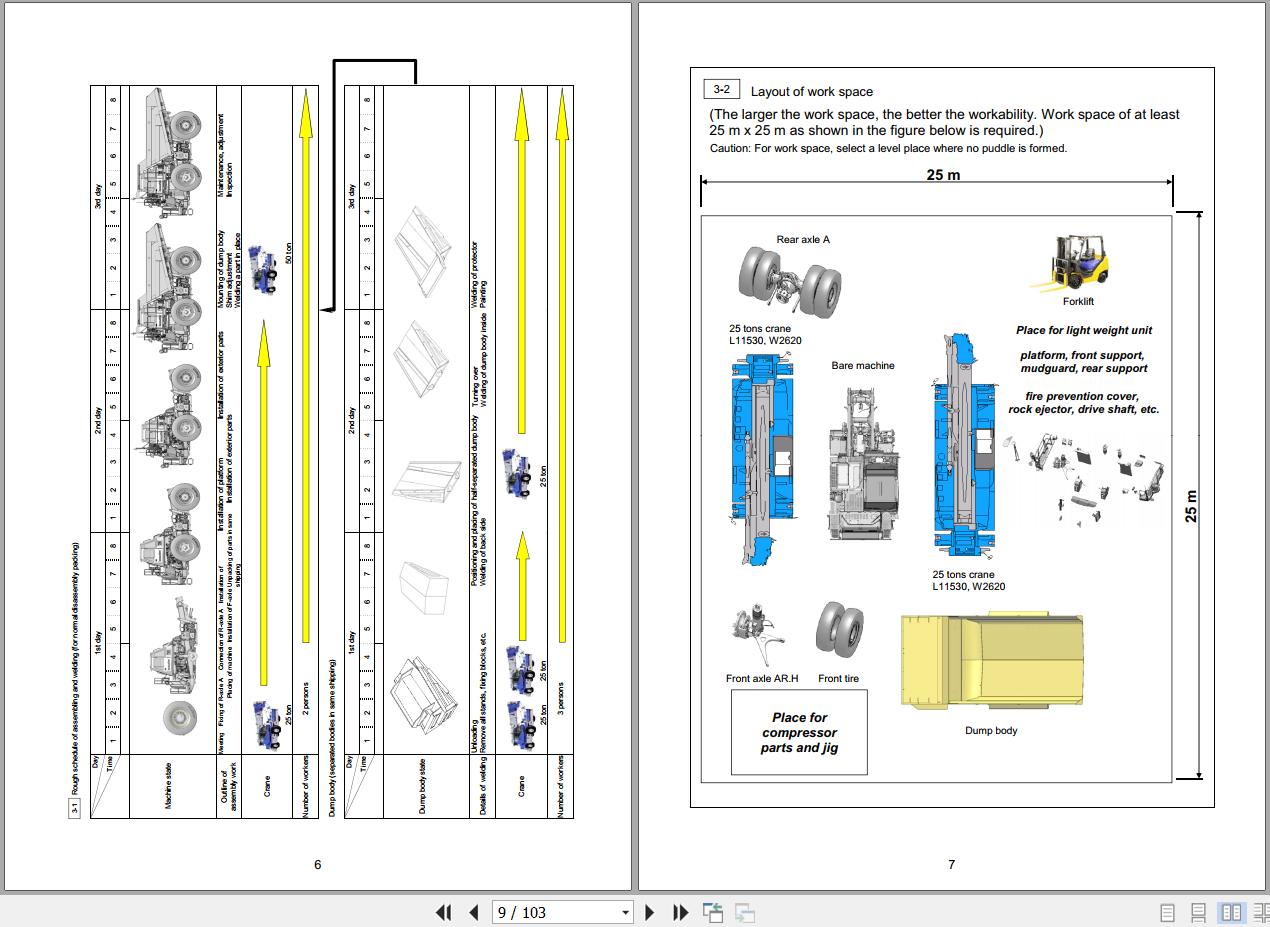
Task: Click the go to next view icon
Action: (x=744, y=912)
